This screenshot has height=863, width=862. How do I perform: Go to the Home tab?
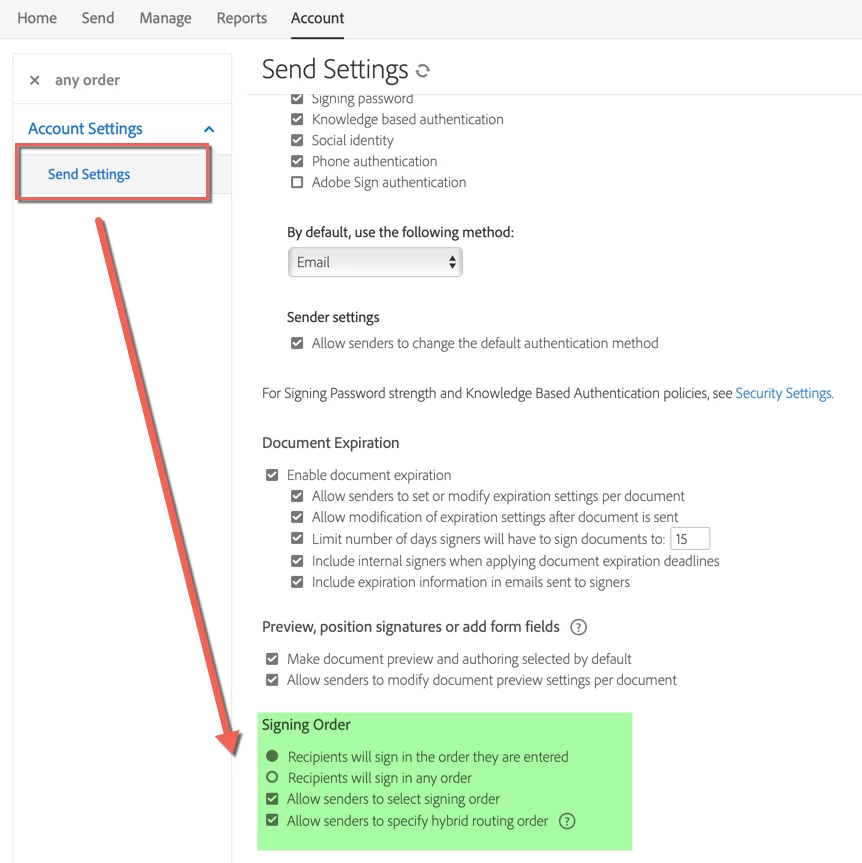37,18
